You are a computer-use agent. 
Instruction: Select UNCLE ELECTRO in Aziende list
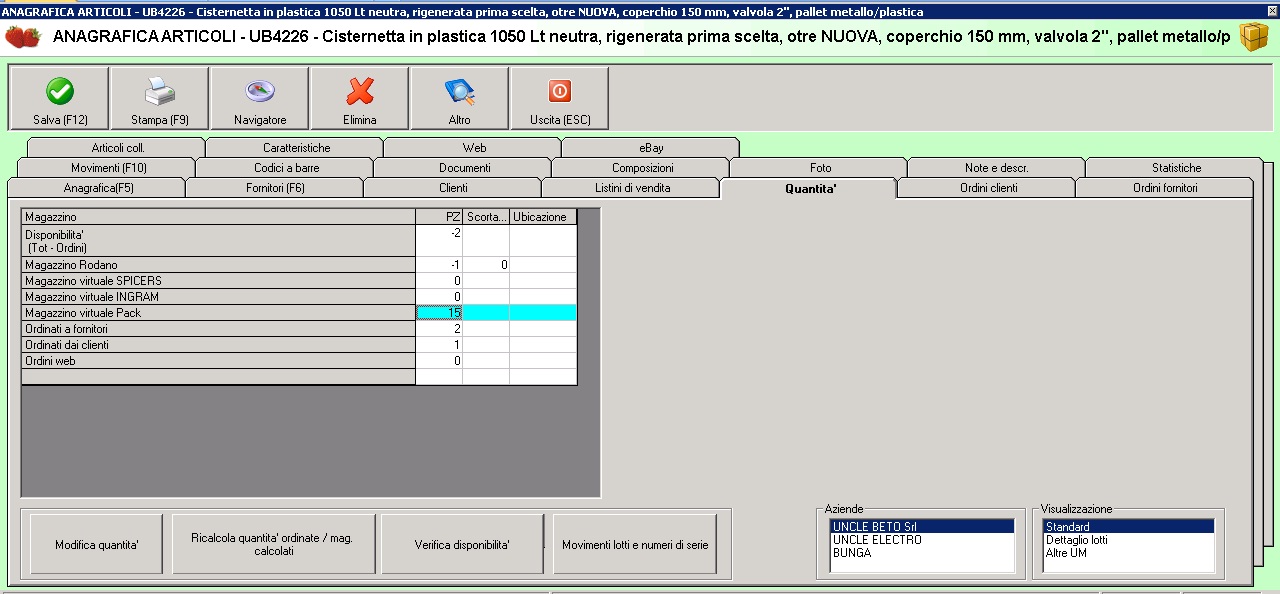click(922, 540)
